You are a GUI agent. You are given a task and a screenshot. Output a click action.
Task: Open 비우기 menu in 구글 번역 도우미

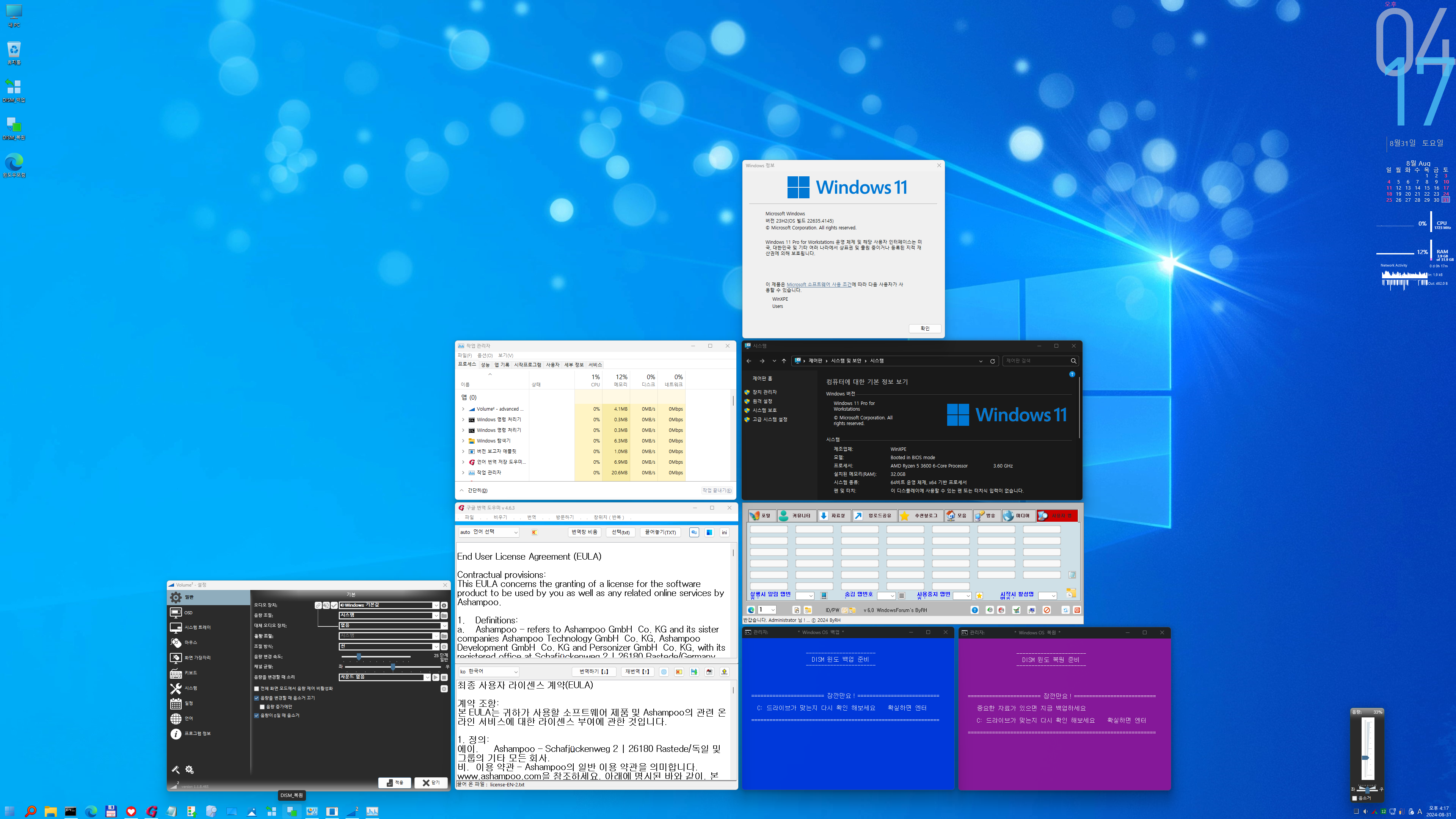click(500, 518)
